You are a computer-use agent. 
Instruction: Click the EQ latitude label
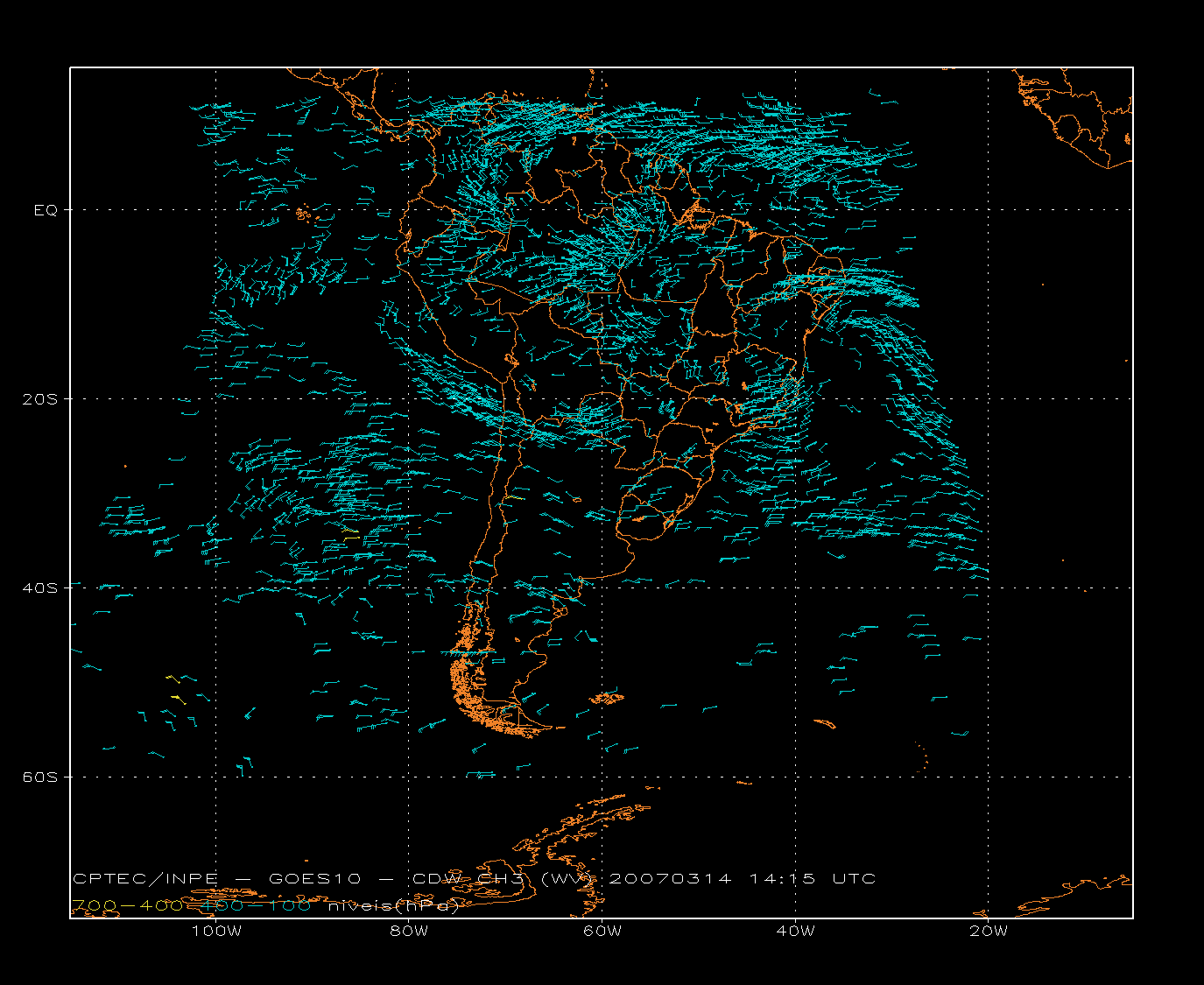pyautogui.click(x=46, y=210)
